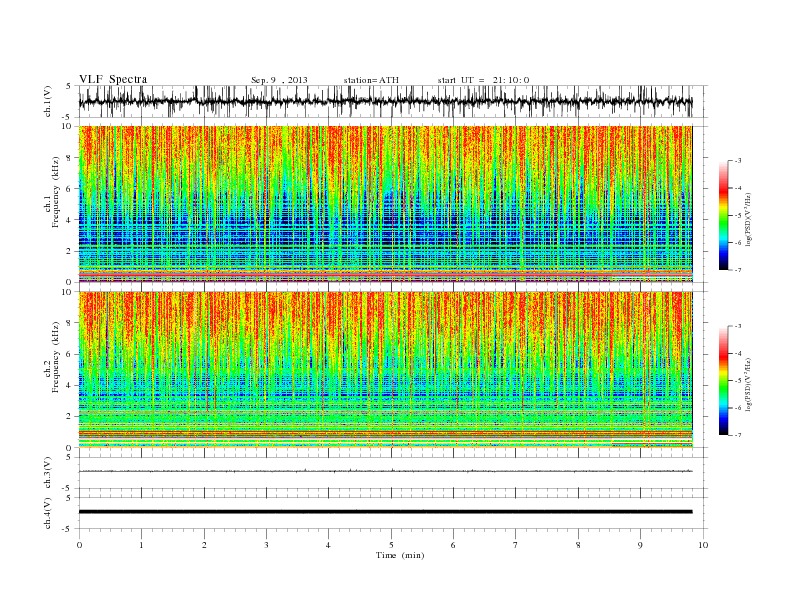Viewport: 792px width, 612px height.
Task: Click the time axis tick label '3'
Action: coord(266,545)
